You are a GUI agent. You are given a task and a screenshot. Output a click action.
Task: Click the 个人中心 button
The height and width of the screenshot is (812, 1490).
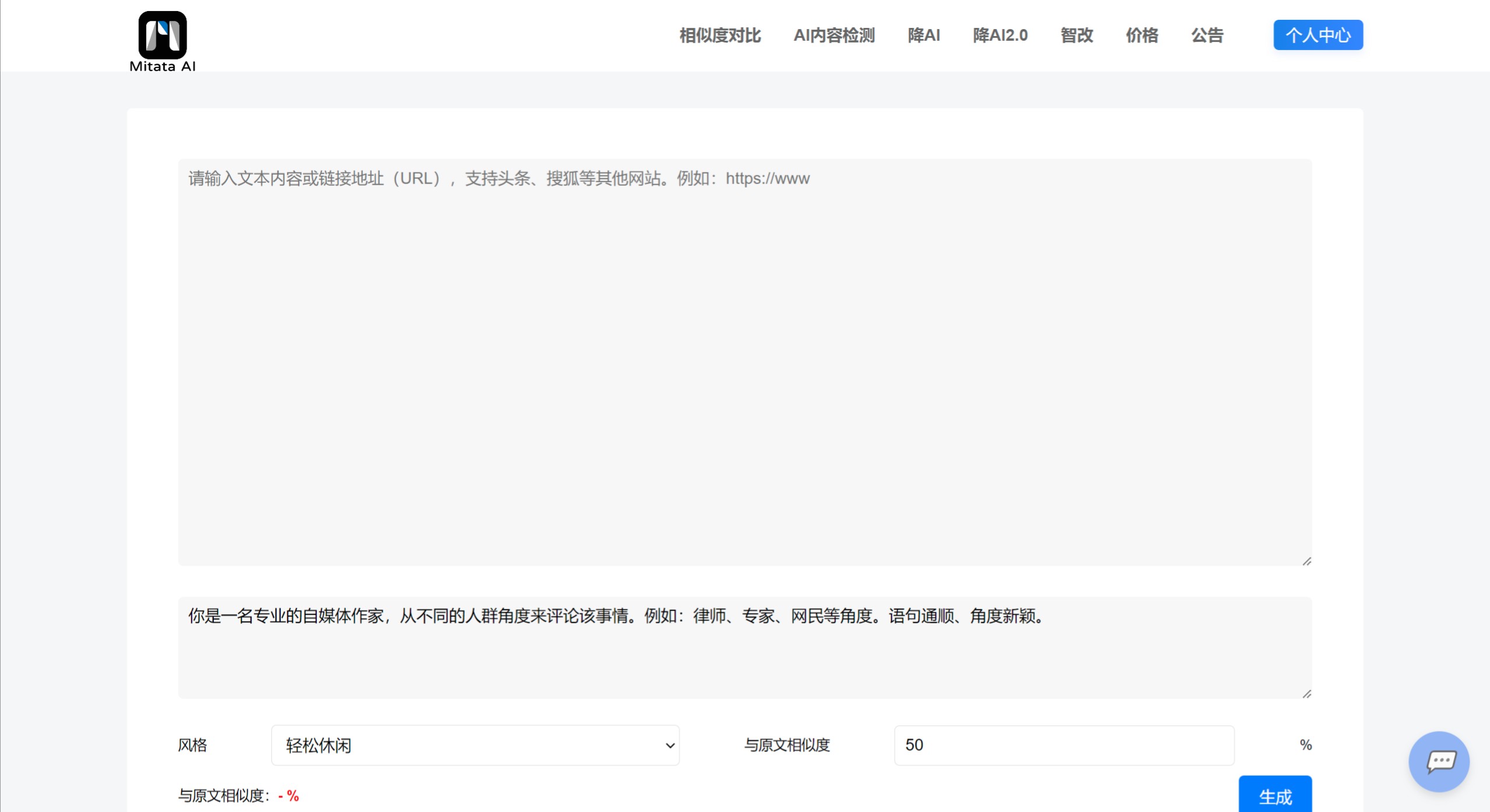1318,35
